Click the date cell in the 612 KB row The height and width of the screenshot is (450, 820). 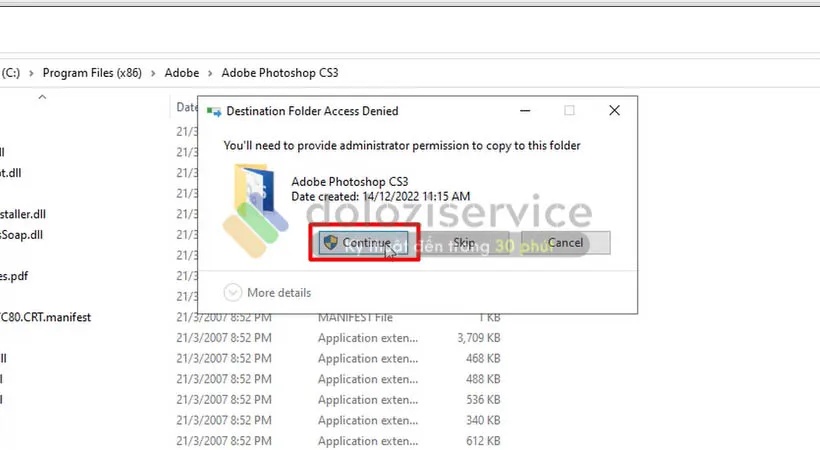[x=224, y=441]
